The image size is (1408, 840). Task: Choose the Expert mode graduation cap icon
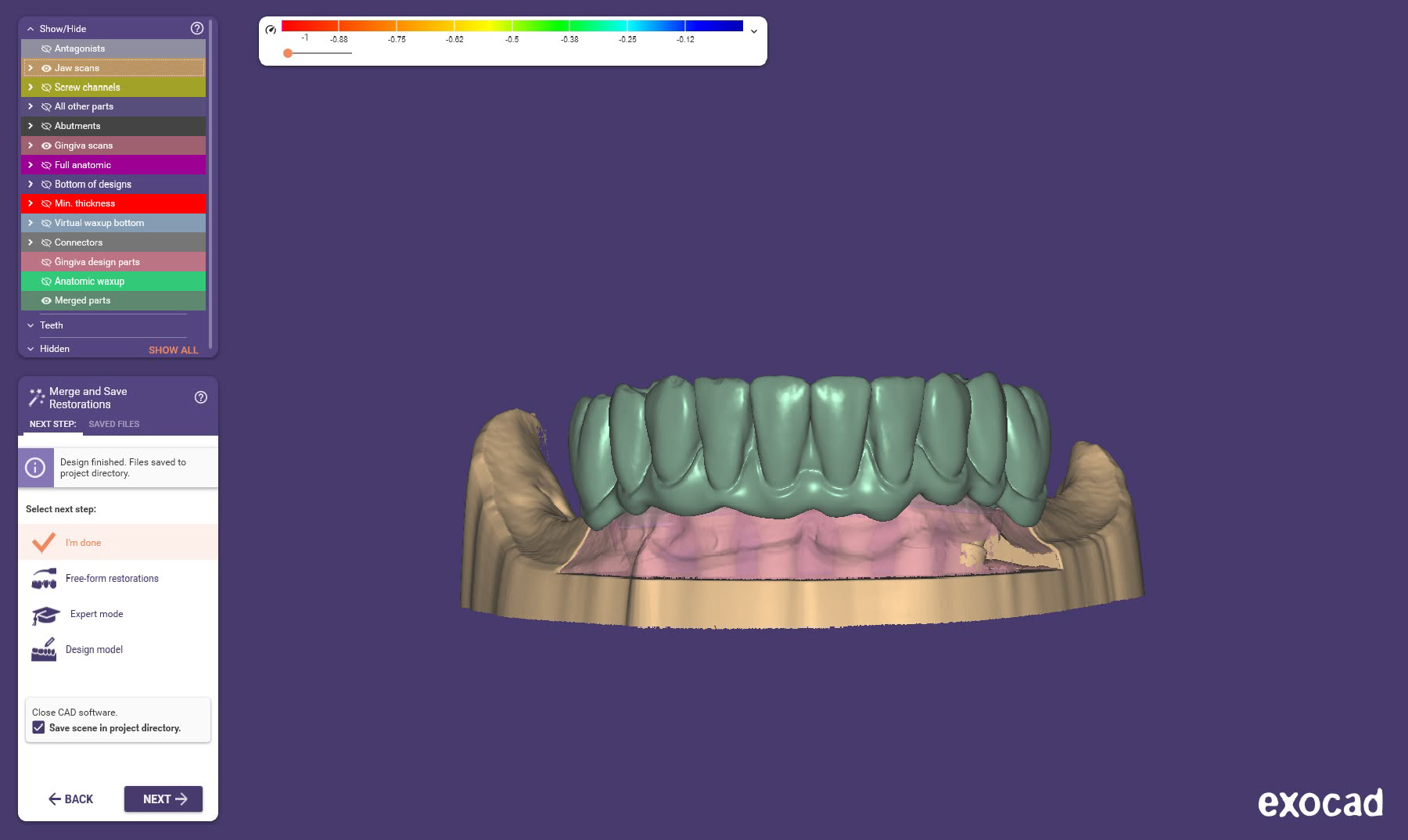[45, 615]
